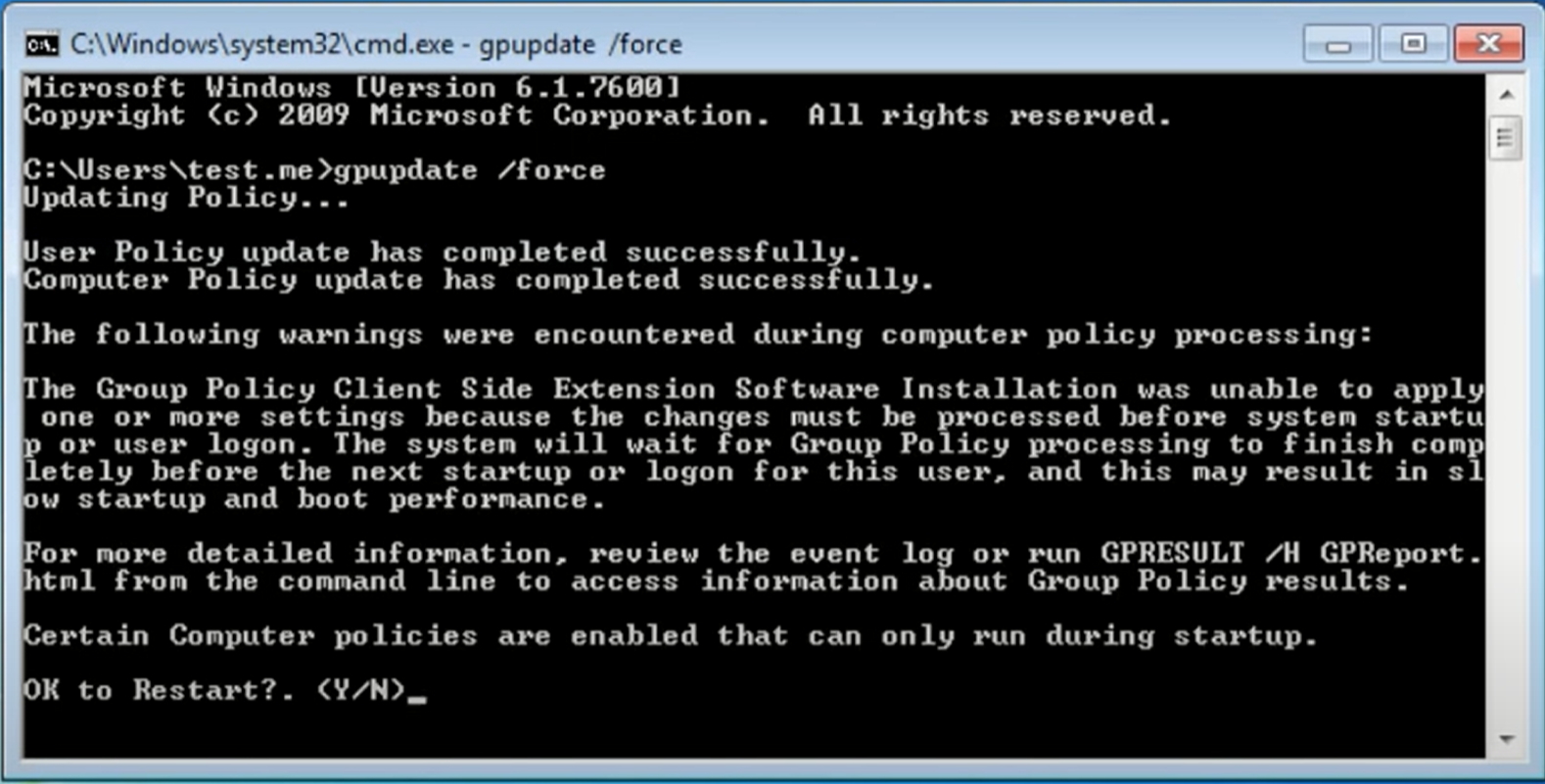Screen dimensions: 1545x784
Task: Click the blinking cursor after (Y/N)
Action: pyautogui.click(x=417, y=697)
